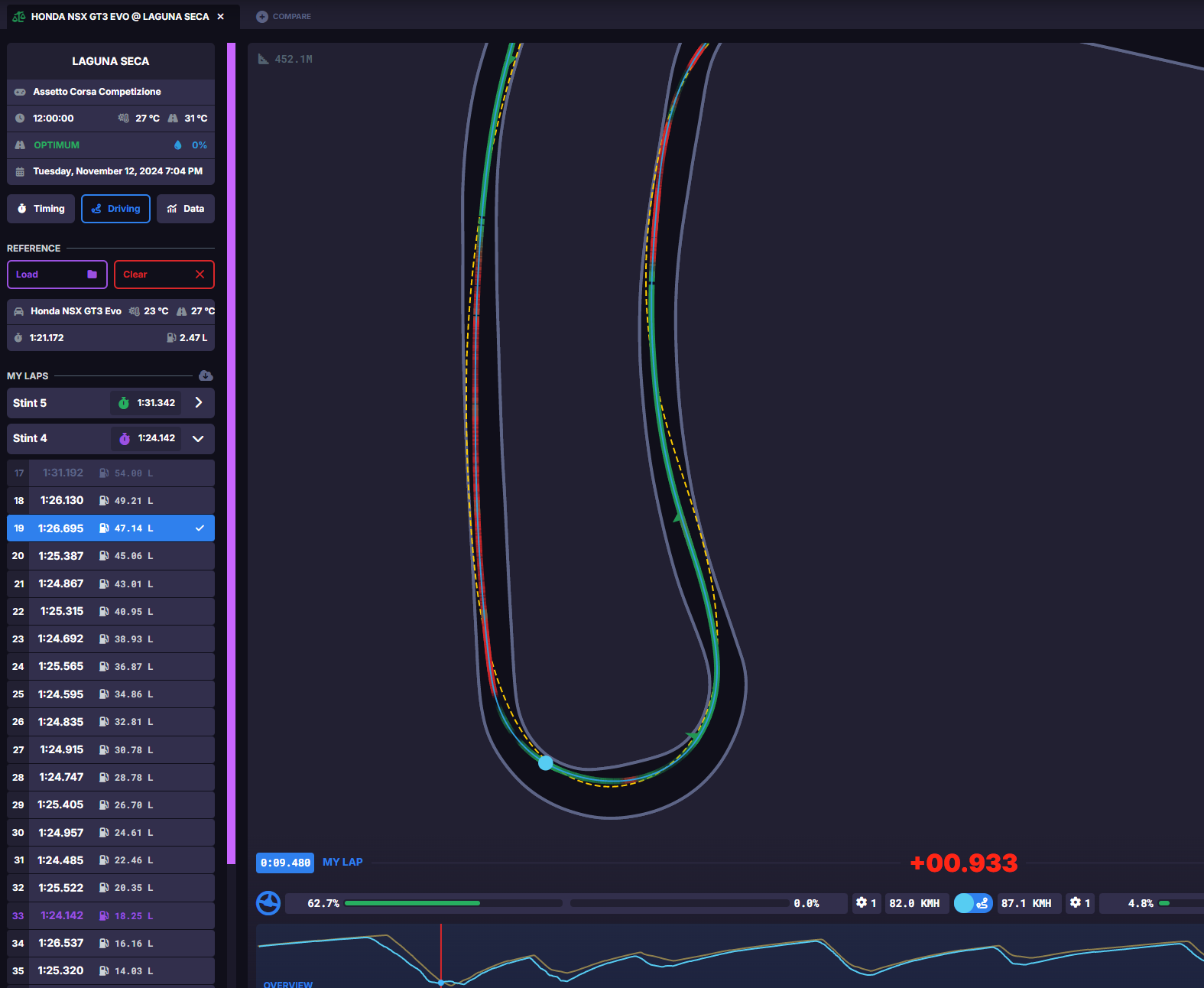The width and height of the screenshot is (1204, 988).
Task: Toggle the lap/reference driving switch
Action: pos(973,903)
